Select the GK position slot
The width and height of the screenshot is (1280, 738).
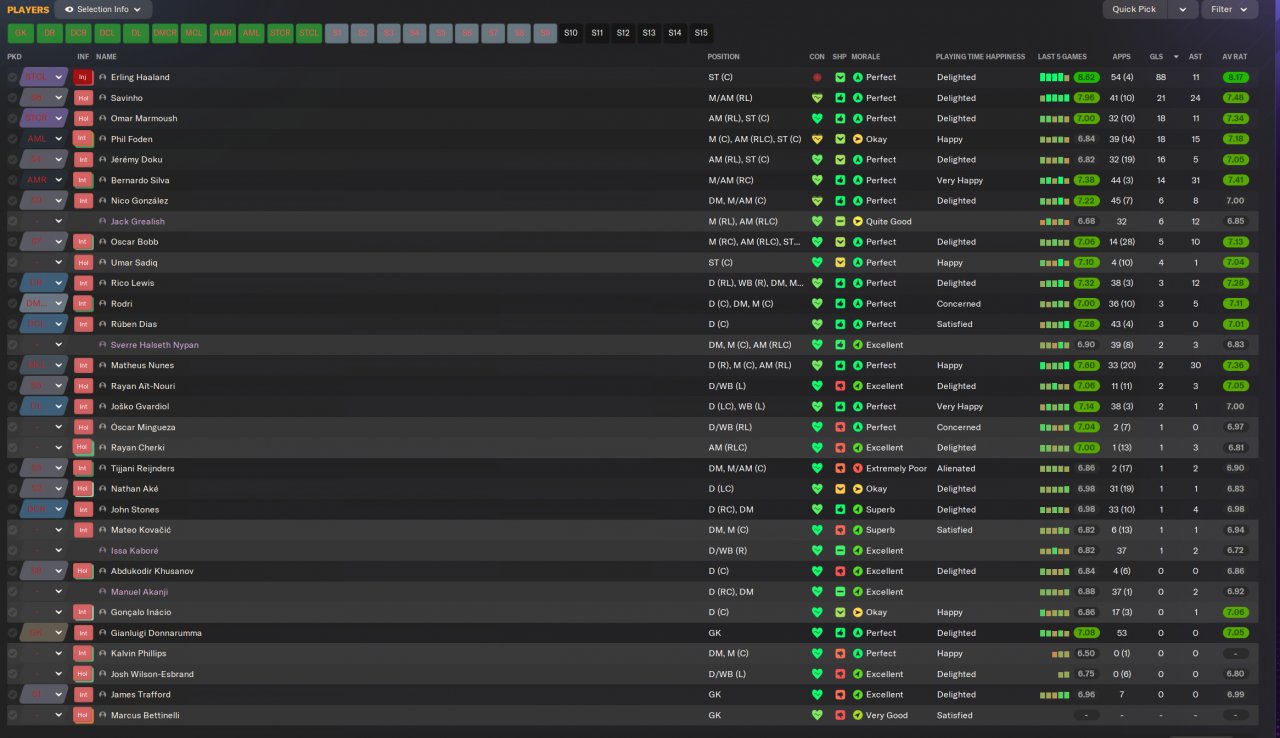20,33
